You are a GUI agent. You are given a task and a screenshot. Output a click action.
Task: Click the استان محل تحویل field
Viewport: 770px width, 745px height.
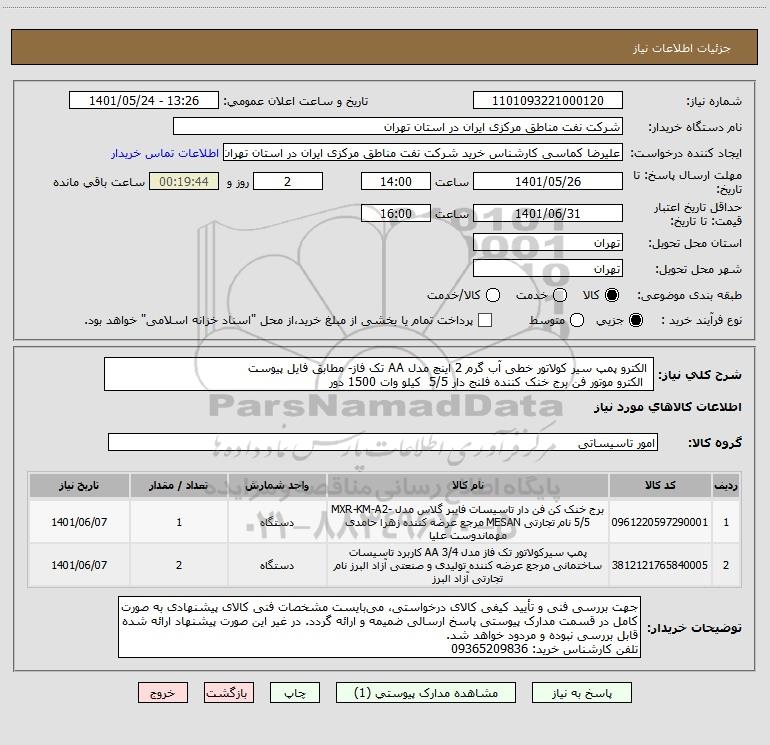548,243
